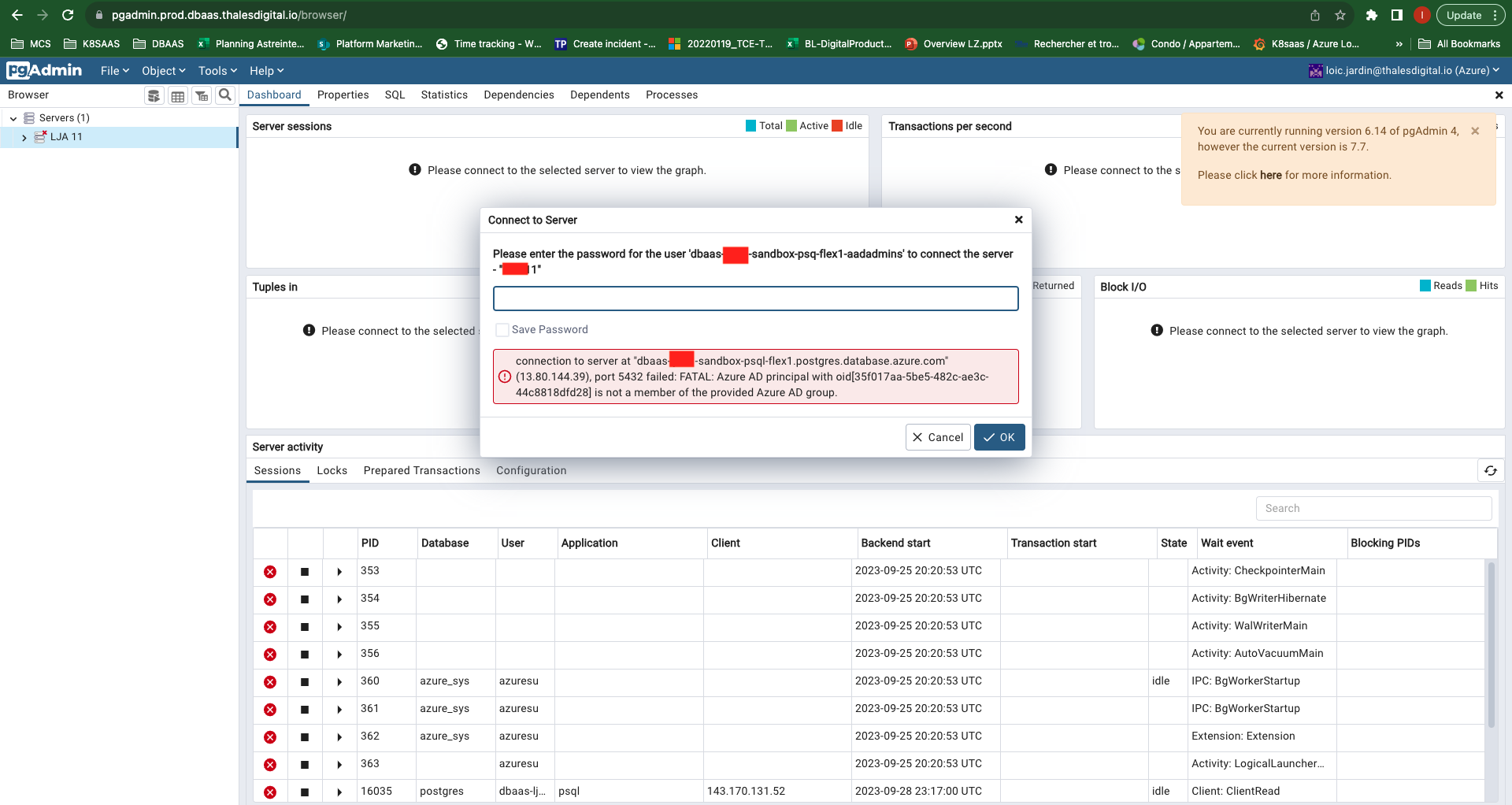Image resolution: width=1512 pixels, height=805 pixels.
Task: Open the Time tracking bookmark
Action: (x=489, y=44)
